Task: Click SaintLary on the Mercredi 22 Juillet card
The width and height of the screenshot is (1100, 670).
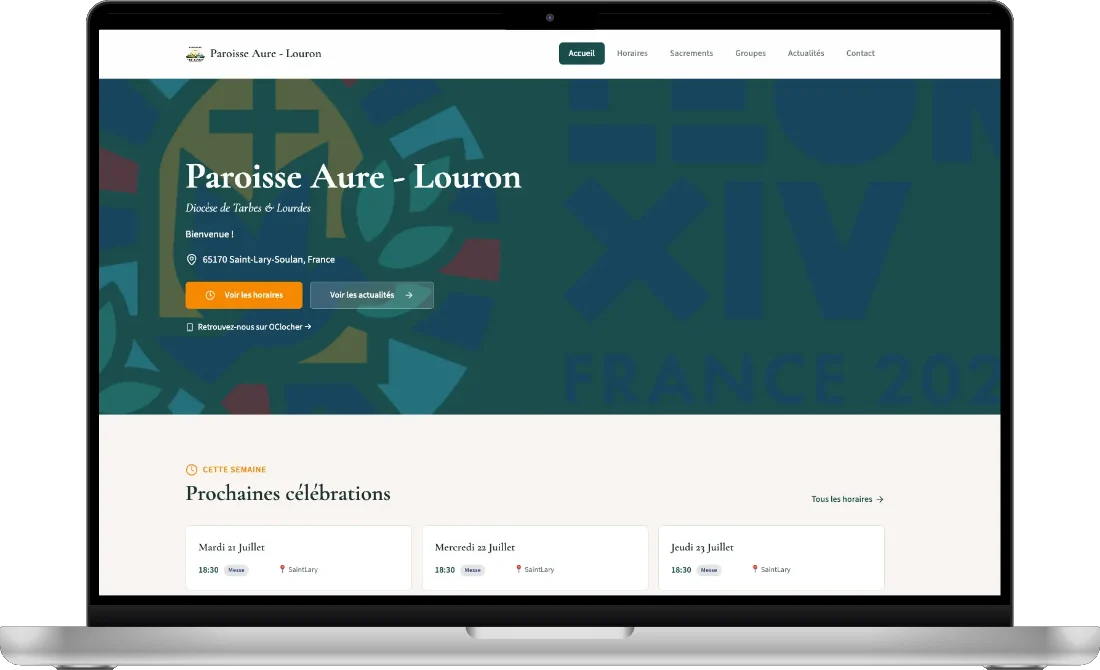Action: [539, 570]
